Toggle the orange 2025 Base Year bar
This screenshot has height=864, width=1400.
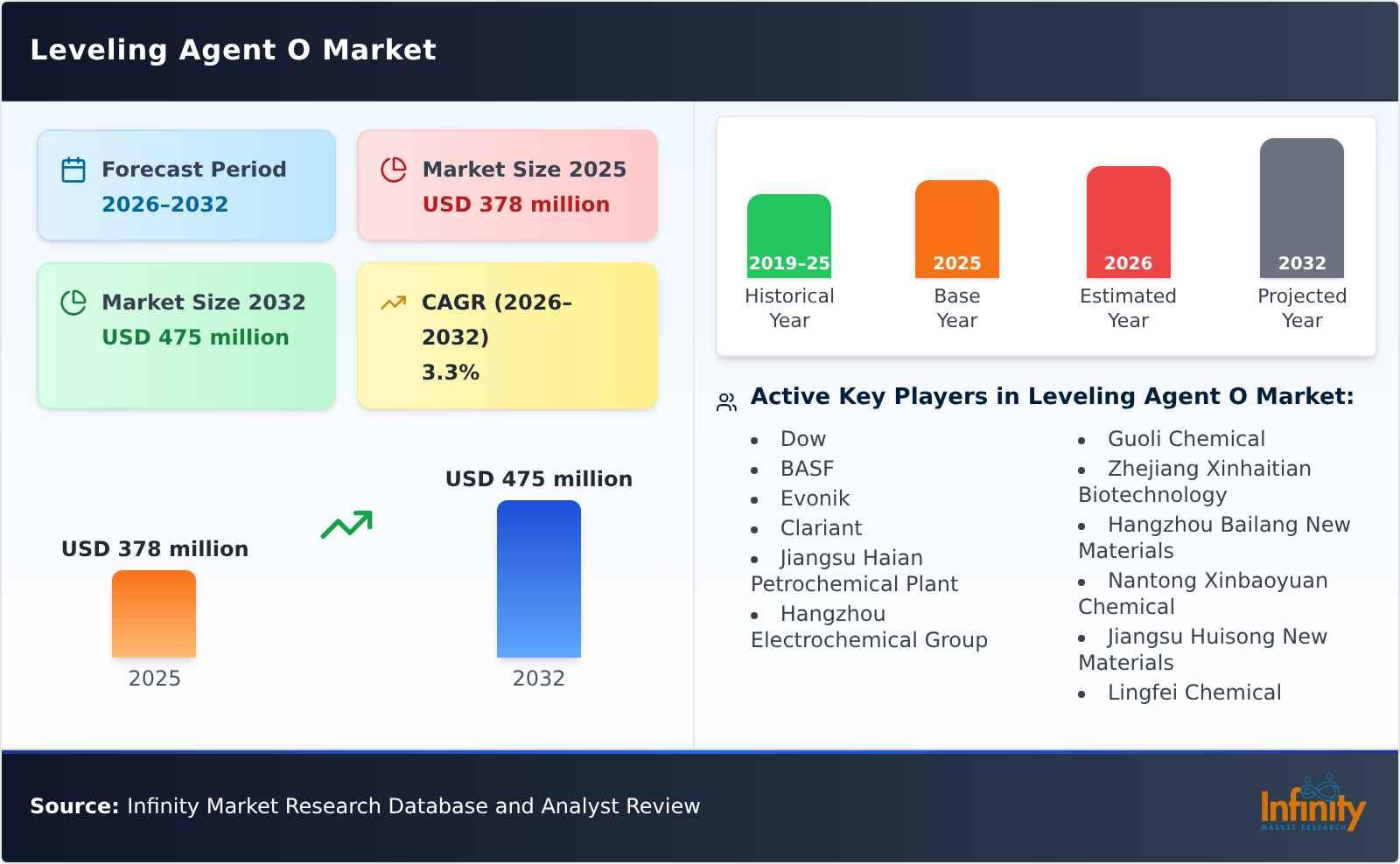(956, 229)
